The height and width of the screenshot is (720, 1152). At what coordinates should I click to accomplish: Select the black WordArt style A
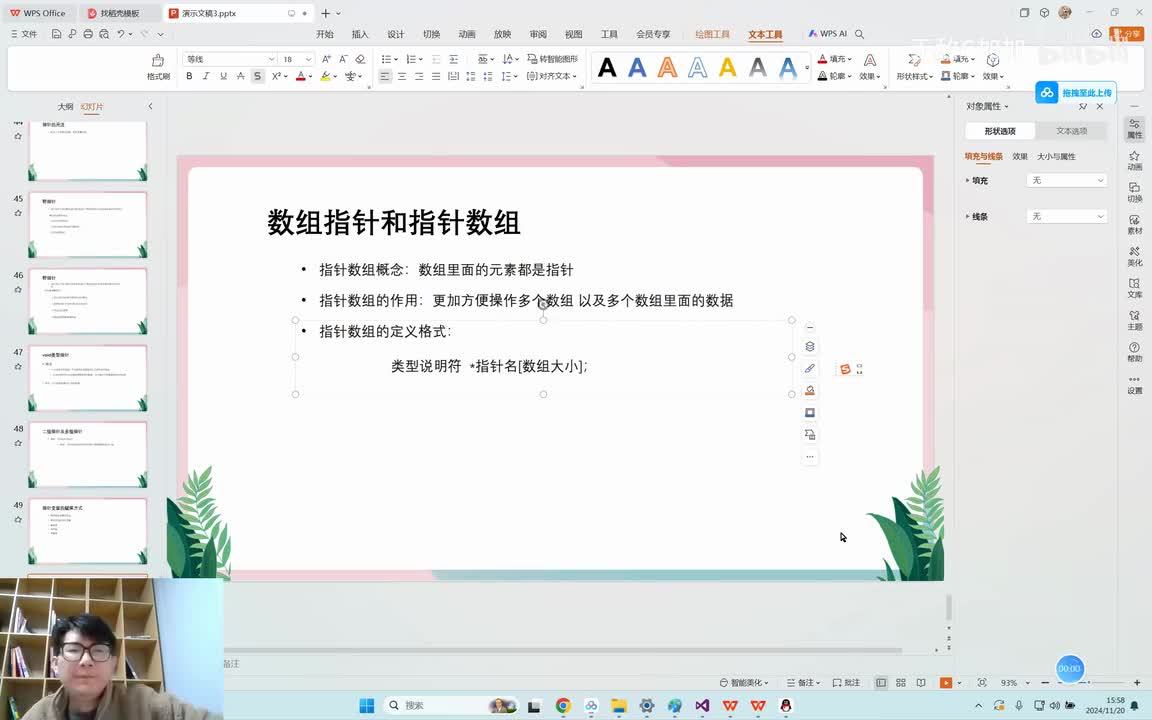tap(607, 68)
